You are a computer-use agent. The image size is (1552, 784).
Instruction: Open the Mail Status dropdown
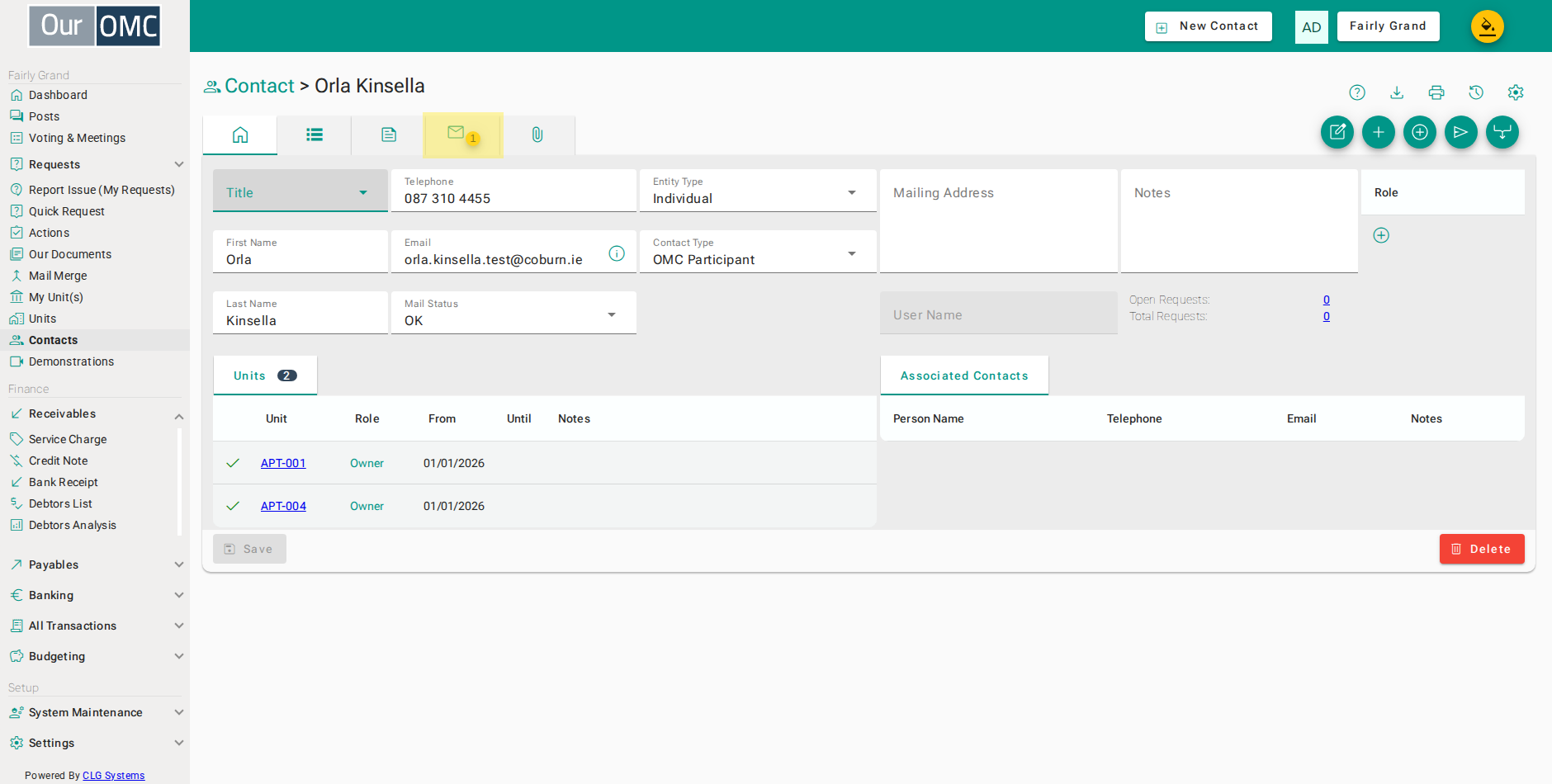513,313
